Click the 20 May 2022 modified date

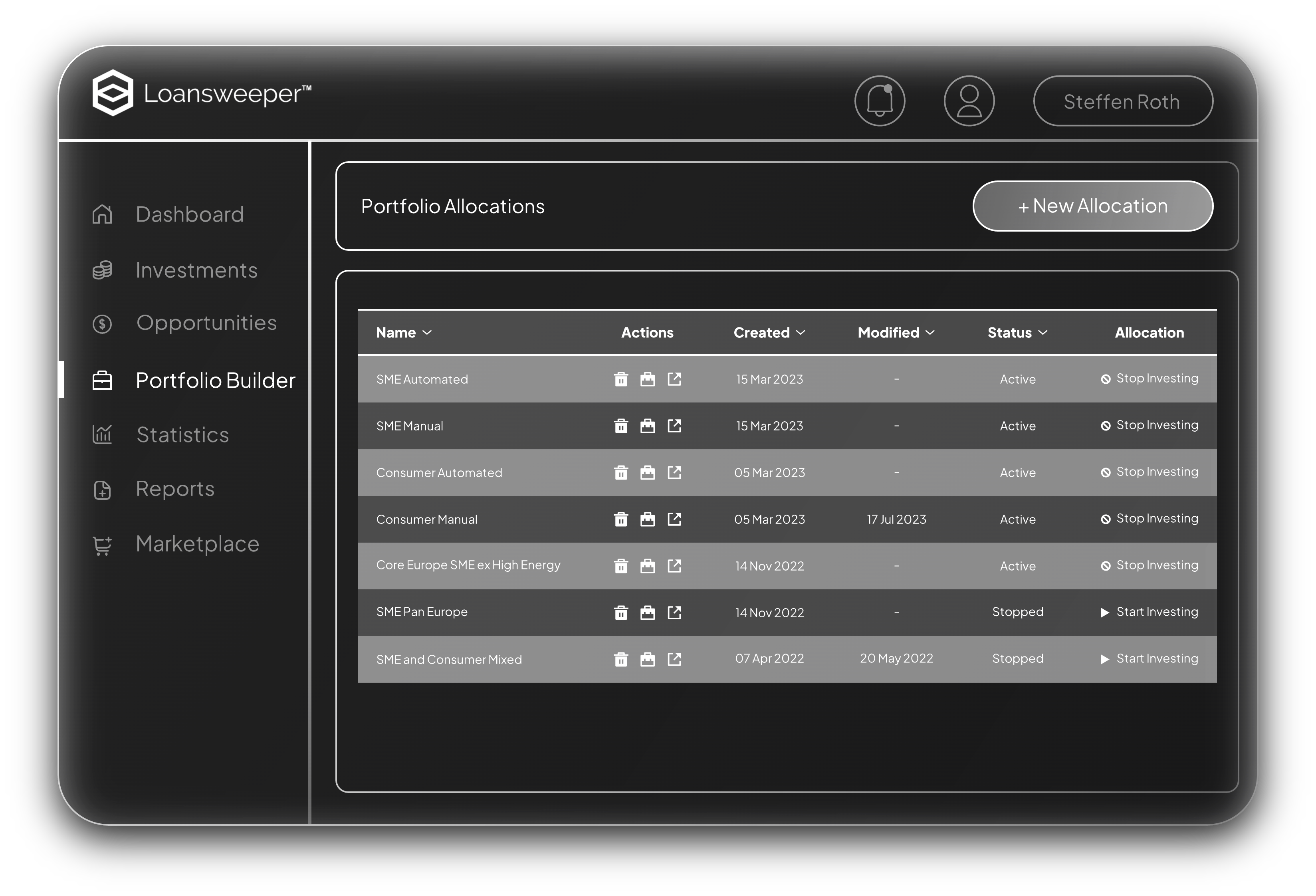click(896, 659)
